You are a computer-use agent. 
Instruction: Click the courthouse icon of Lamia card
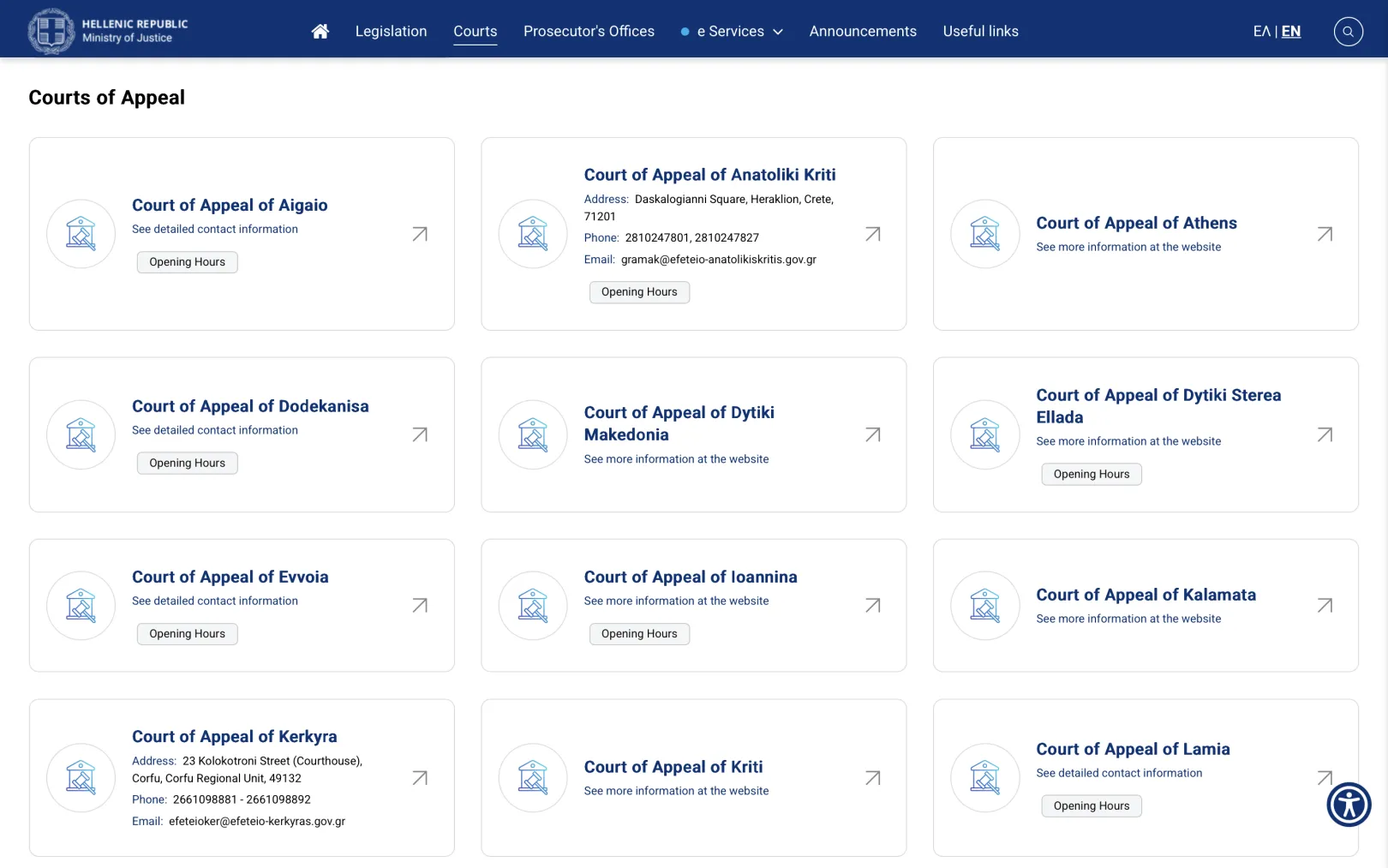tap(985, 778)
